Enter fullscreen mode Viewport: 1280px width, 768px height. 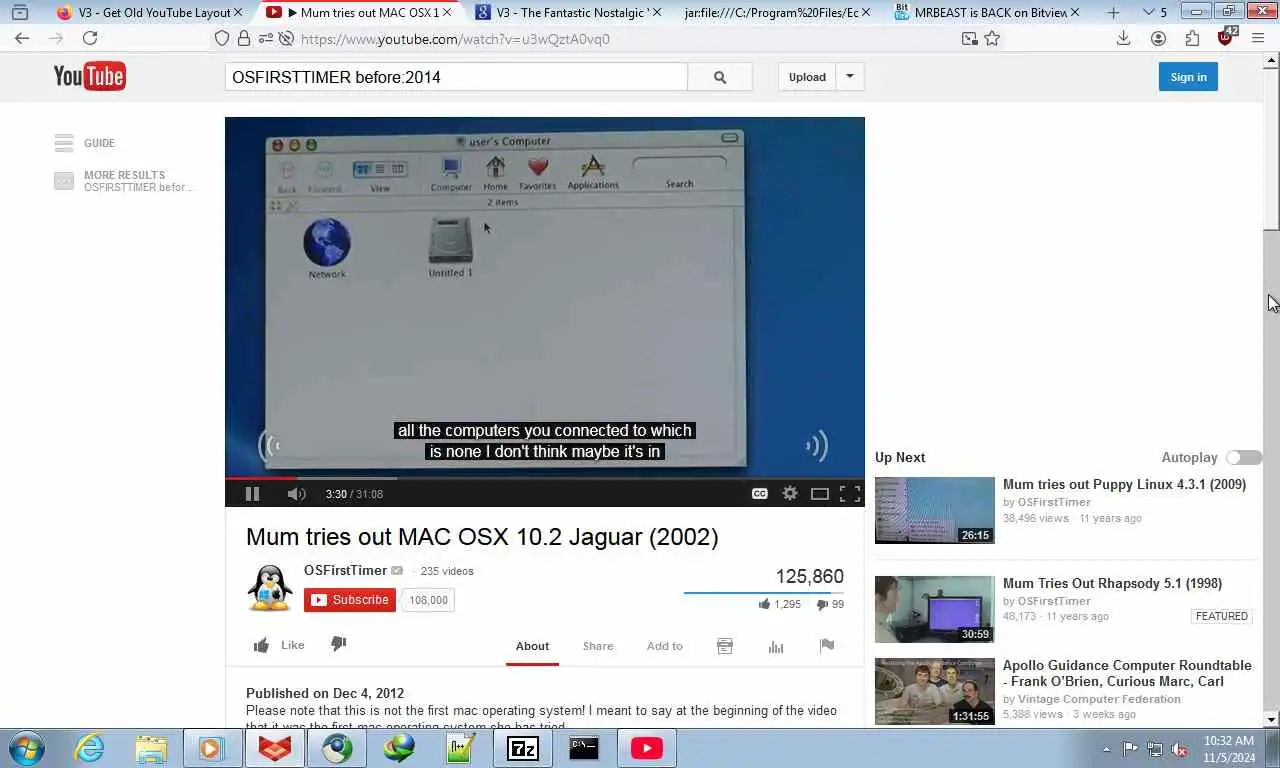850,494
